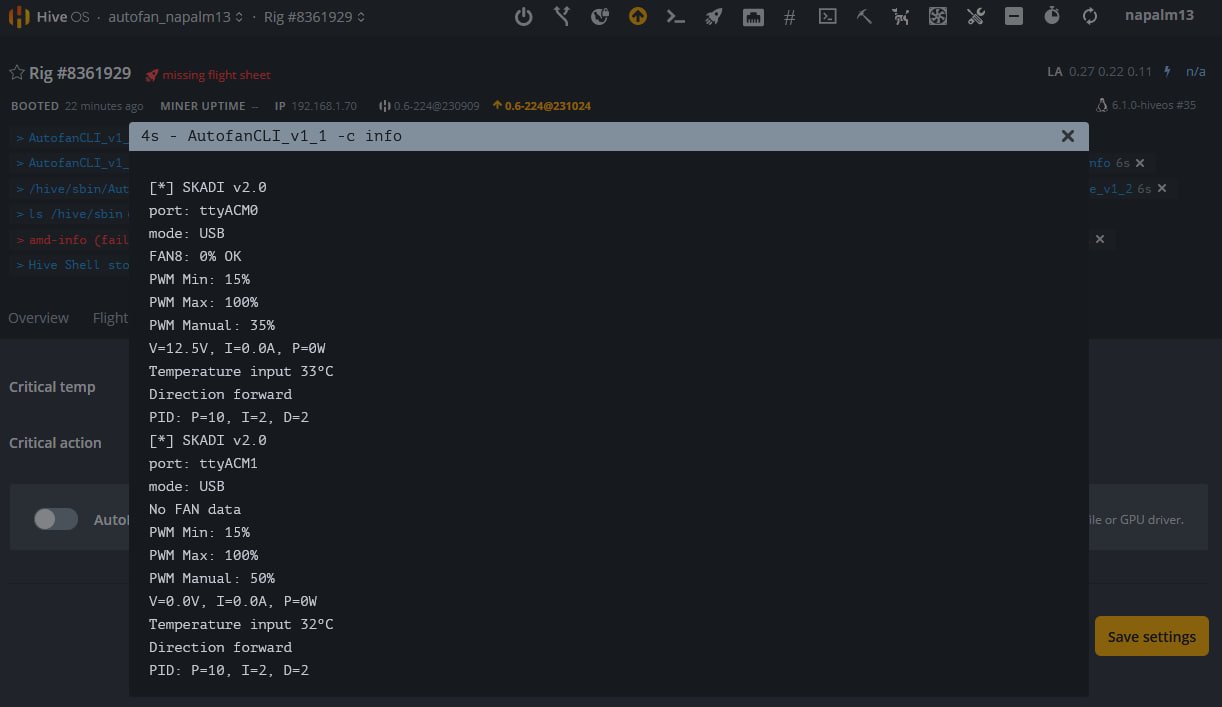Click the orange upgrade arrow icon

(x=638, y=16)
